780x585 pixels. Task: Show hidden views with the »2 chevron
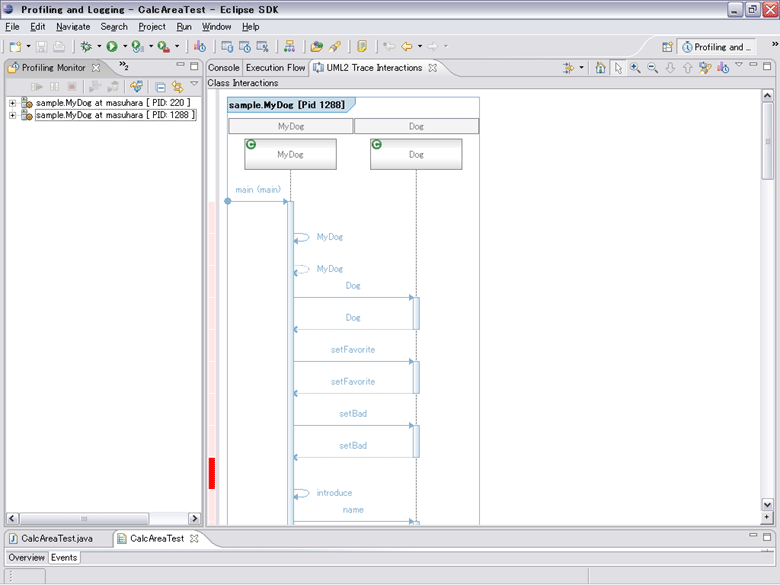pyautogui.click(x=123, y=65)
